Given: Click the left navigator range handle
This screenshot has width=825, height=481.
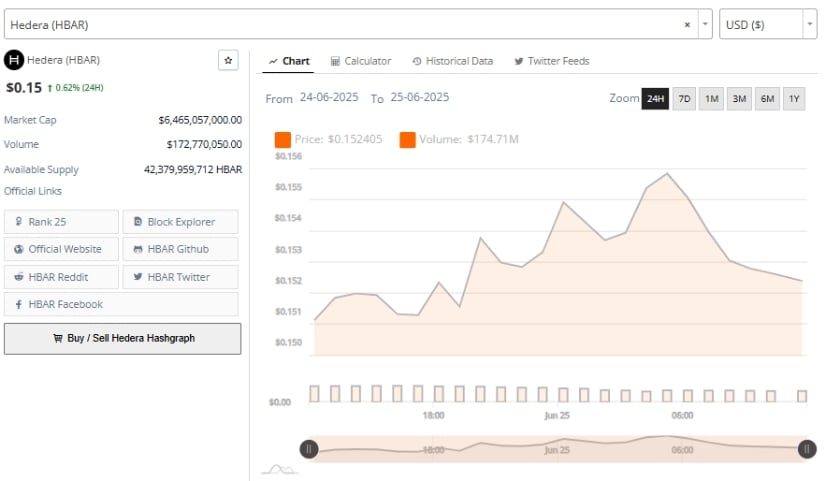Looking at the screenshot, I should pos(309,449).
